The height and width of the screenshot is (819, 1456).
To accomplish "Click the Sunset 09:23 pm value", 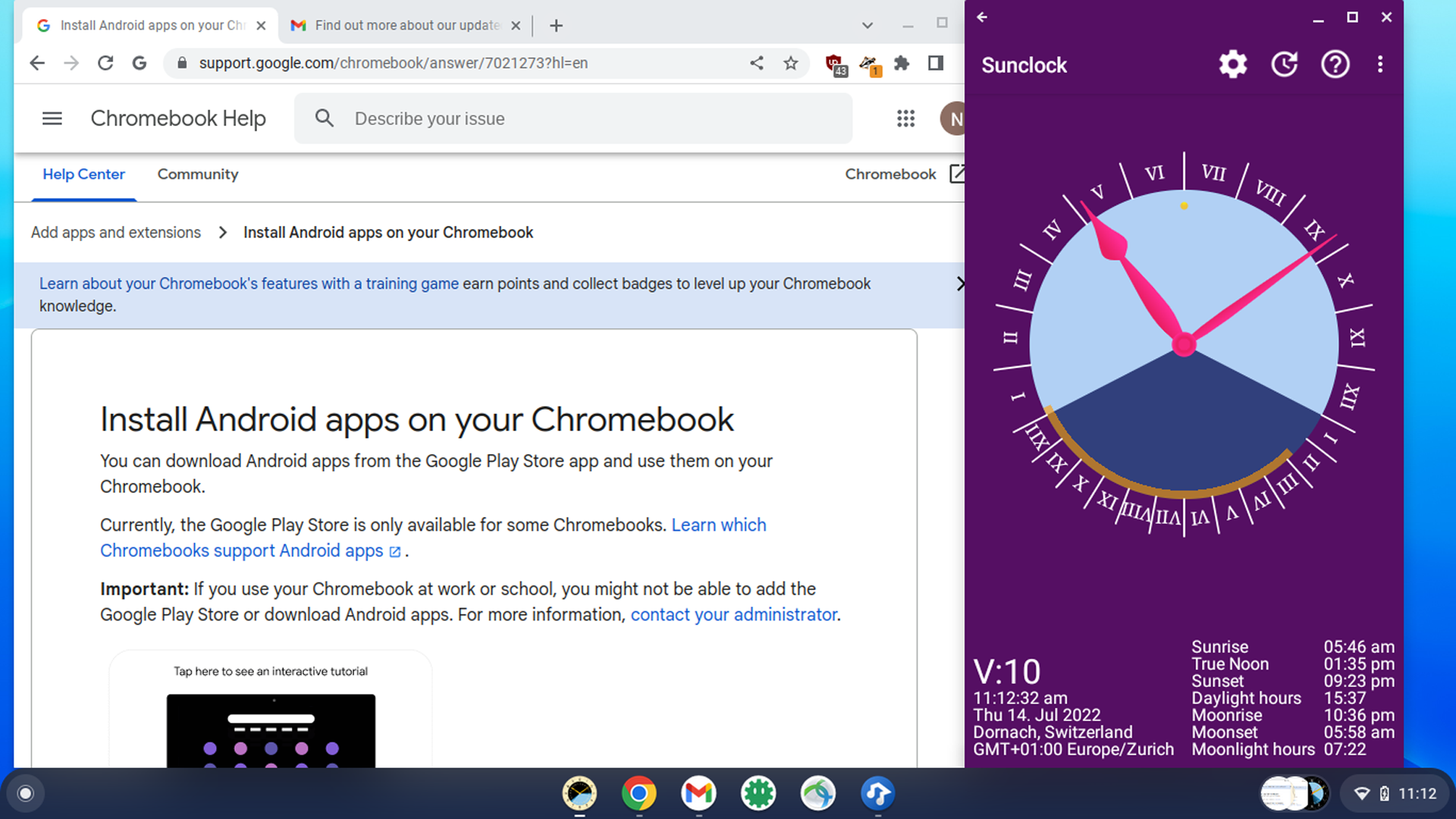I will click(x=1359, y=681).
